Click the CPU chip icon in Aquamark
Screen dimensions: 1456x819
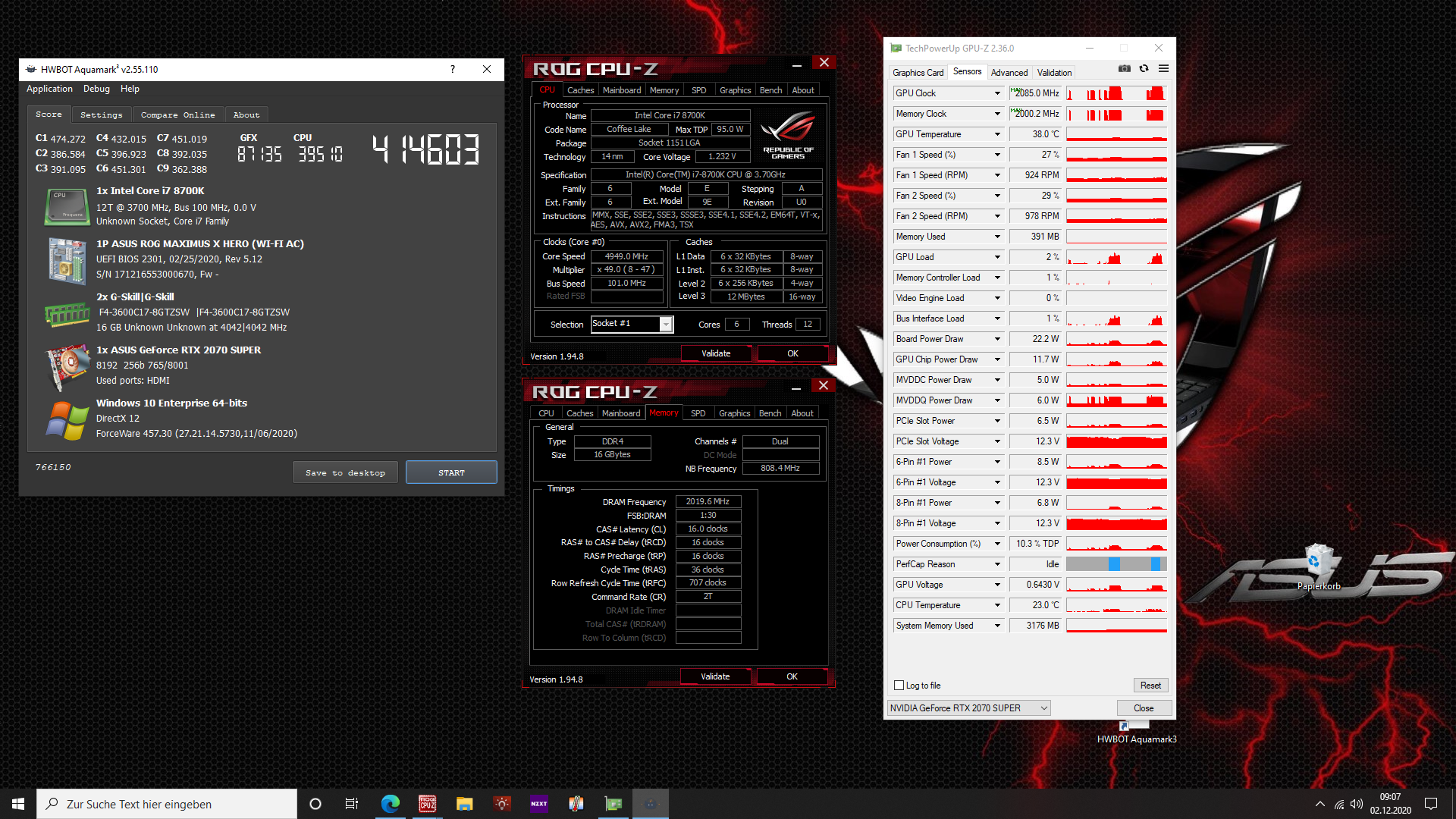pos(67,208)
